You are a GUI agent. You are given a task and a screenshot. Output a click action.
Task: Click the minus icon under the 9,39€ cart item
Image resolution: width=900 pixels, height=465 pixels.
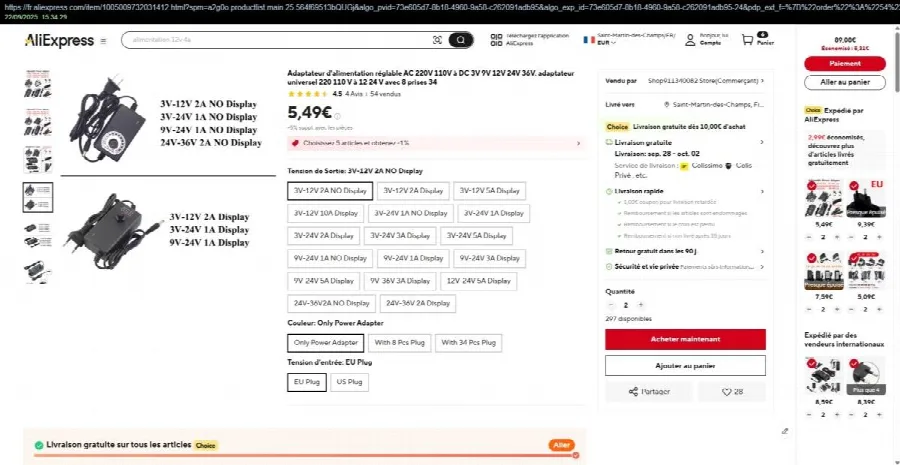pyautogui.click(x=851, y=237)
